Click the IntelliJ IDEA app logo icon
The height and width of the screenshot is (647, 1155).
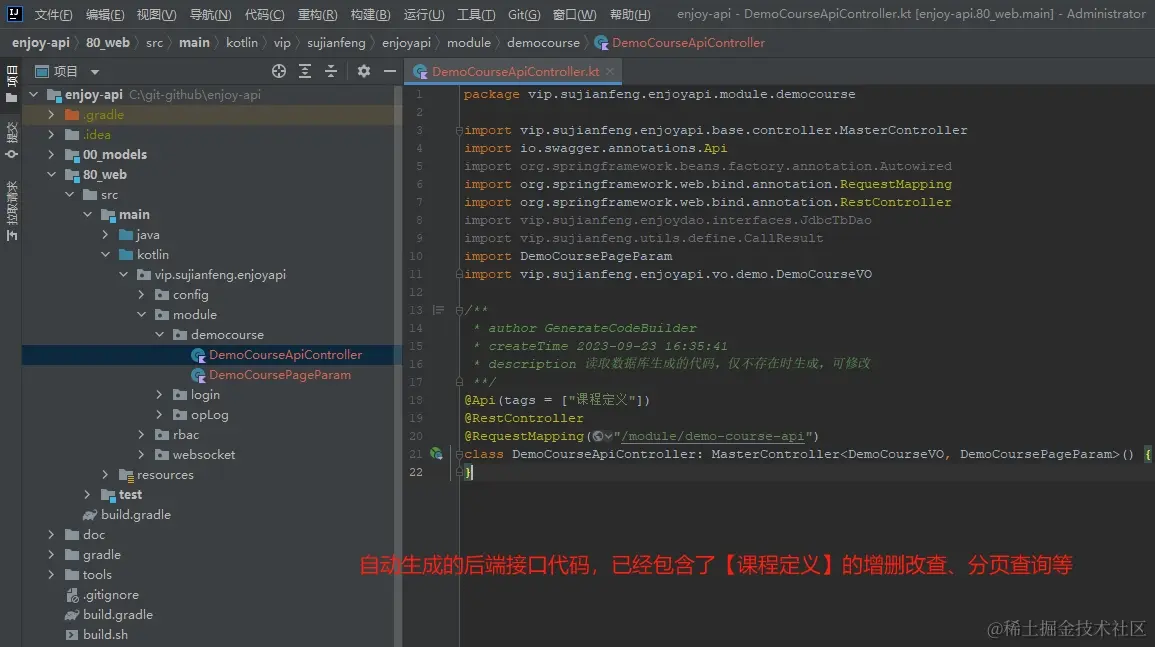click(14, 13)
